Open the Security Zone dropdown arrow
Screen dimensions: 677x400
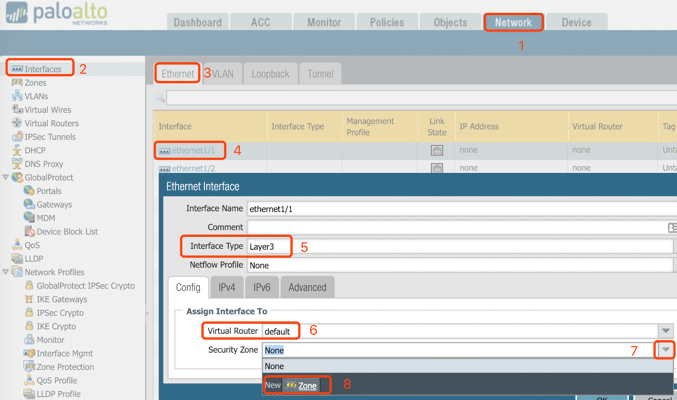click(665, 350)
